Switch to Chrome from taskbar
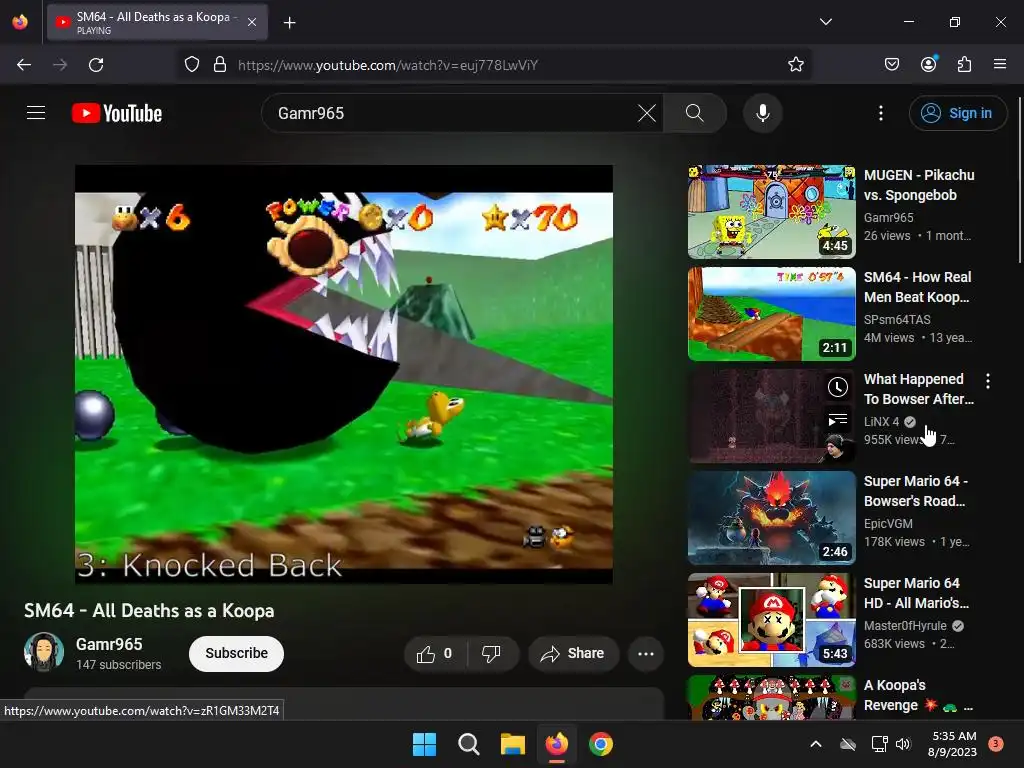 pyautogui.click(x=601, y=744)
